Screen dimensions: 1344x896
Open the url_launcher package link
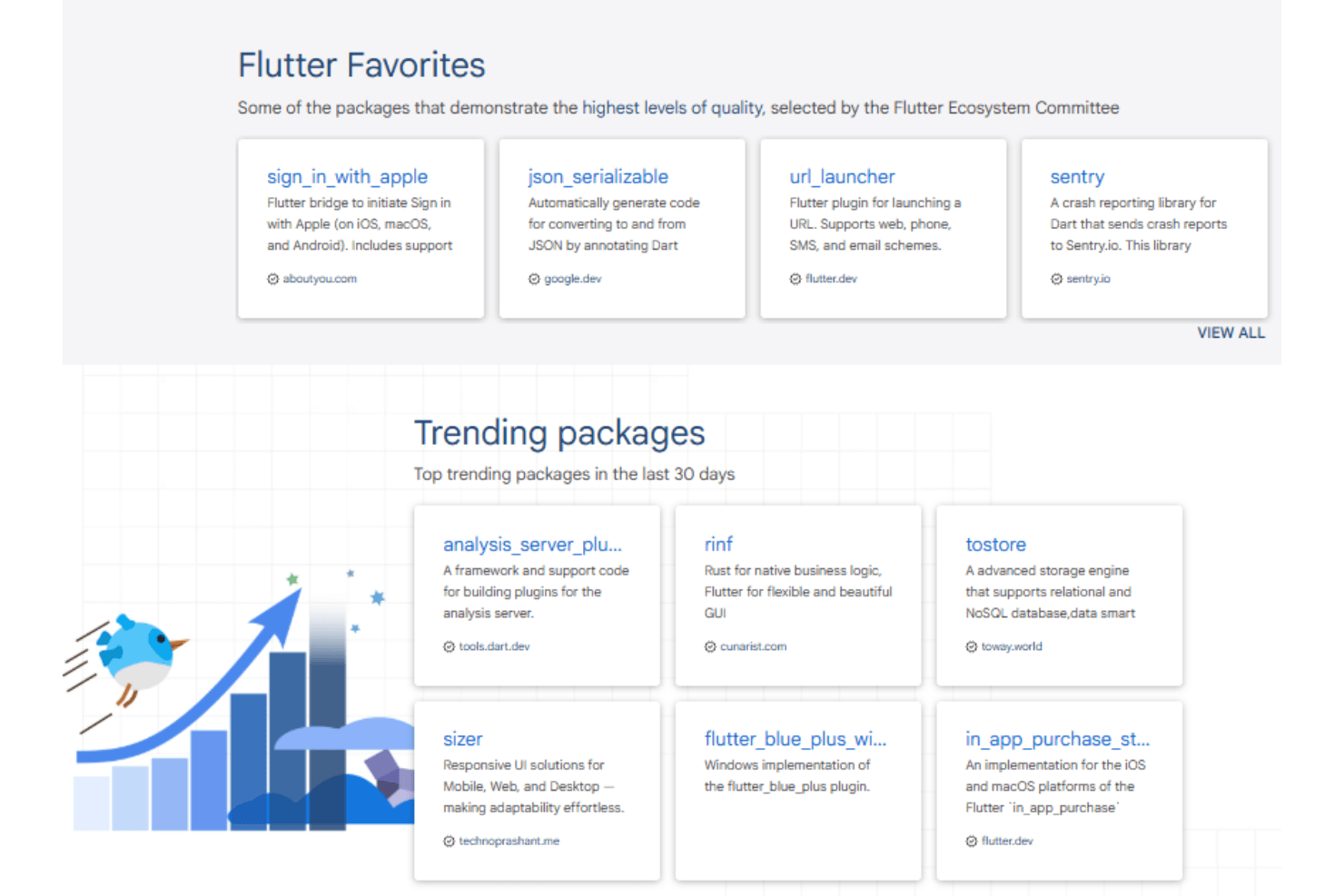point(842,177)
